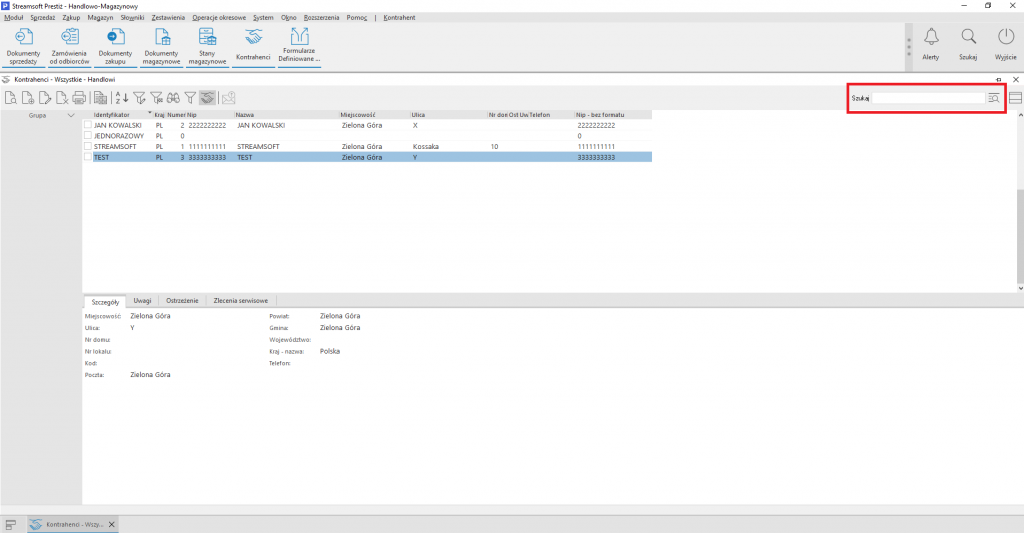Click the scrollbar down arrow
Screen dimensions: 1024x533
1020,288
